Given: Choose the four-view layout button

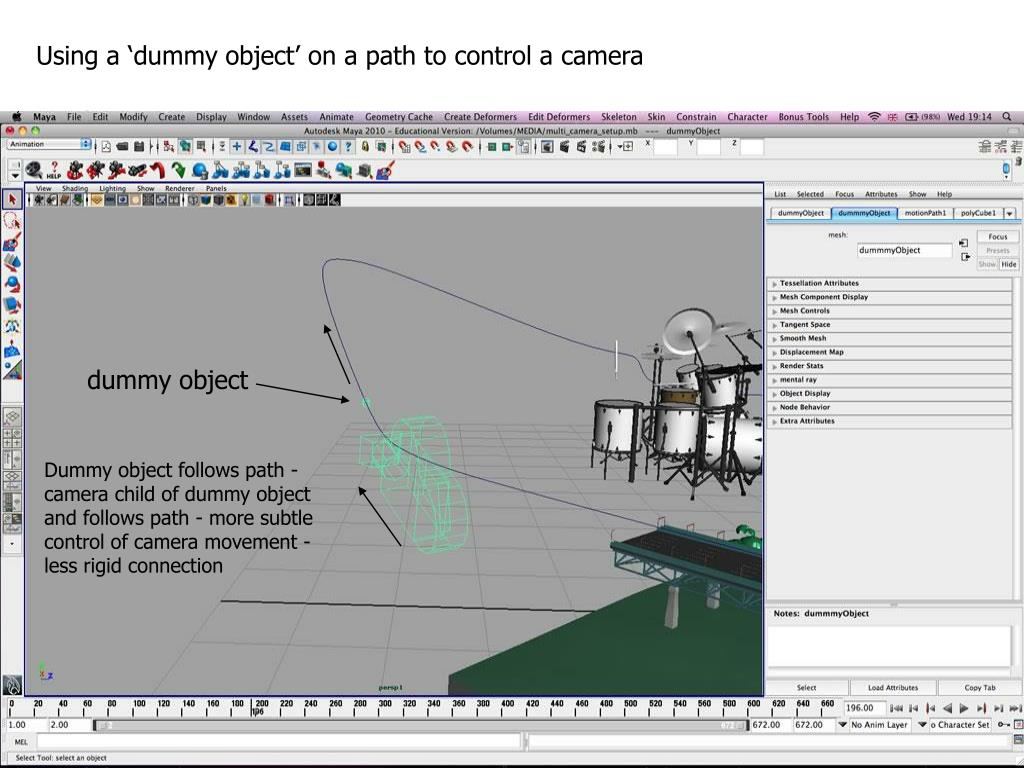Looking at the screenshot, I should tap(12, 438).
